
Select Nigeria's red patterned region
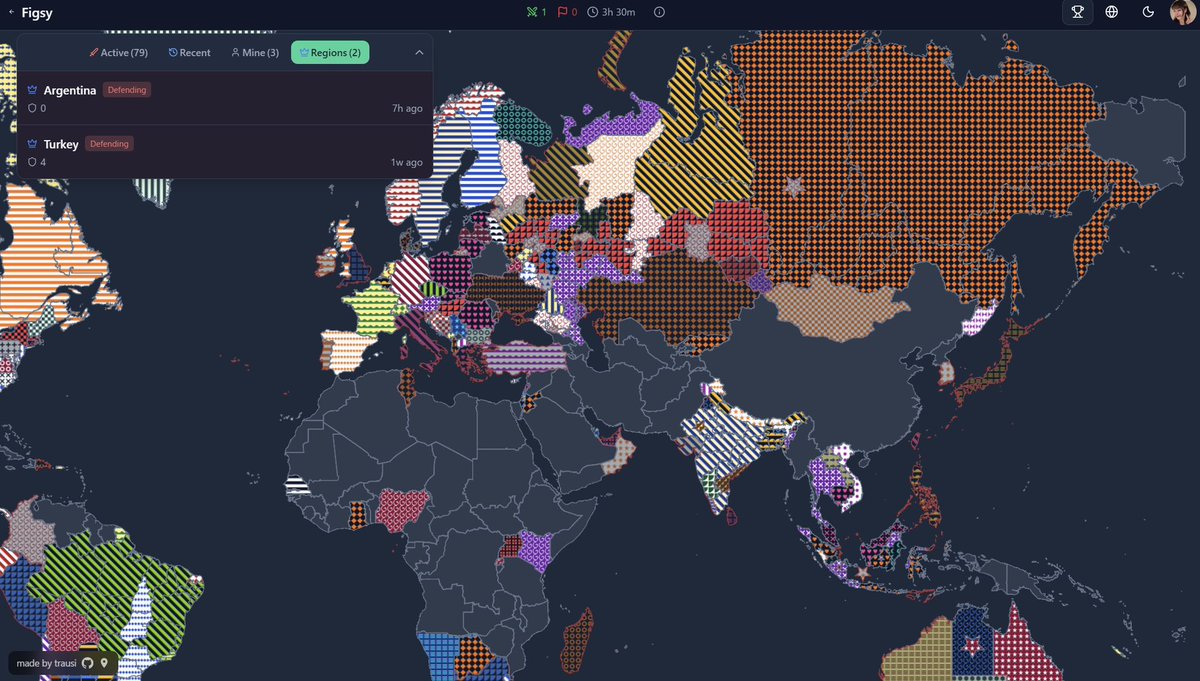coord(400,510)
